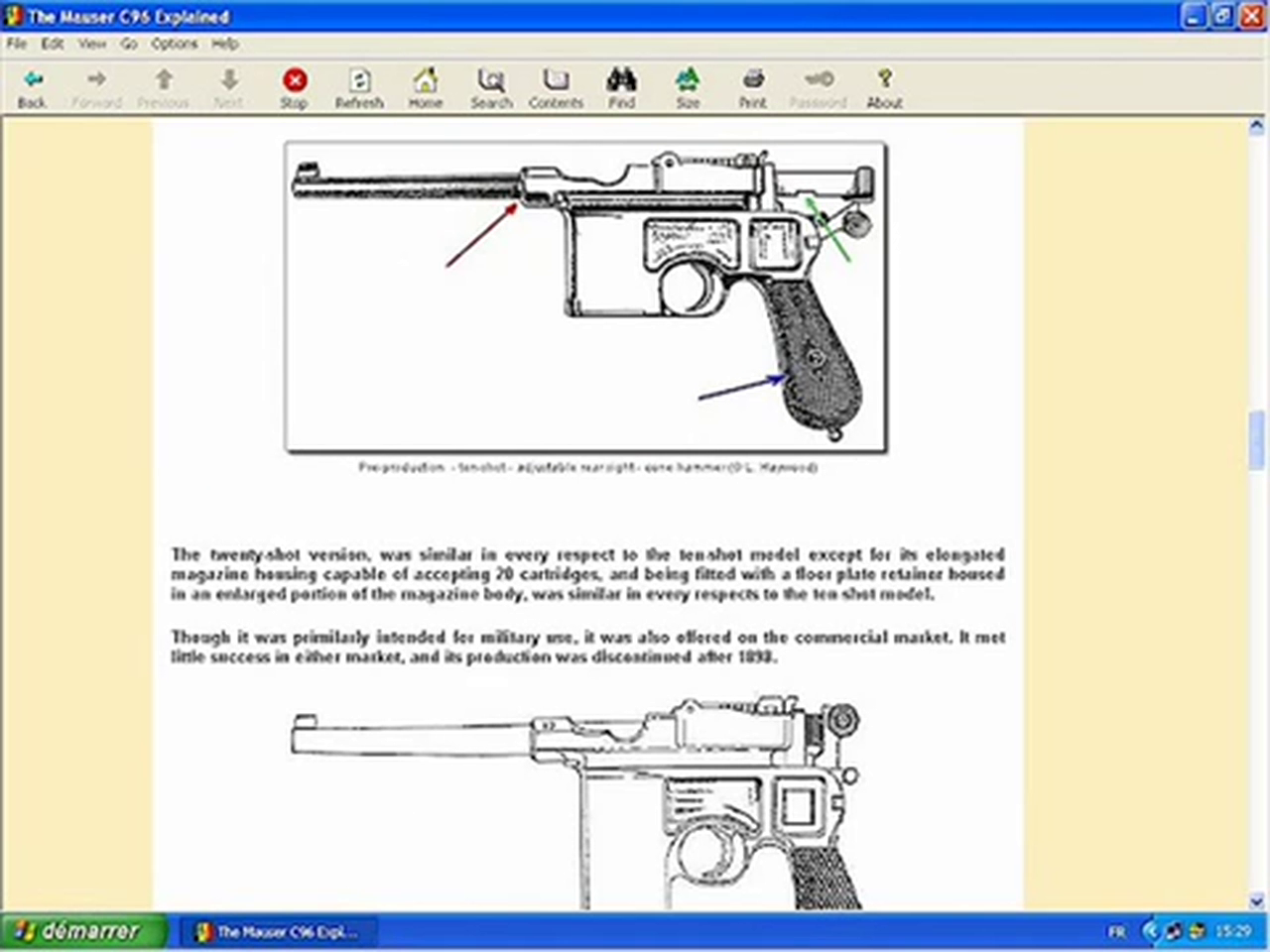1270x952 pixels.
Task: Open the Options menu
Action: tap(175, 44)
